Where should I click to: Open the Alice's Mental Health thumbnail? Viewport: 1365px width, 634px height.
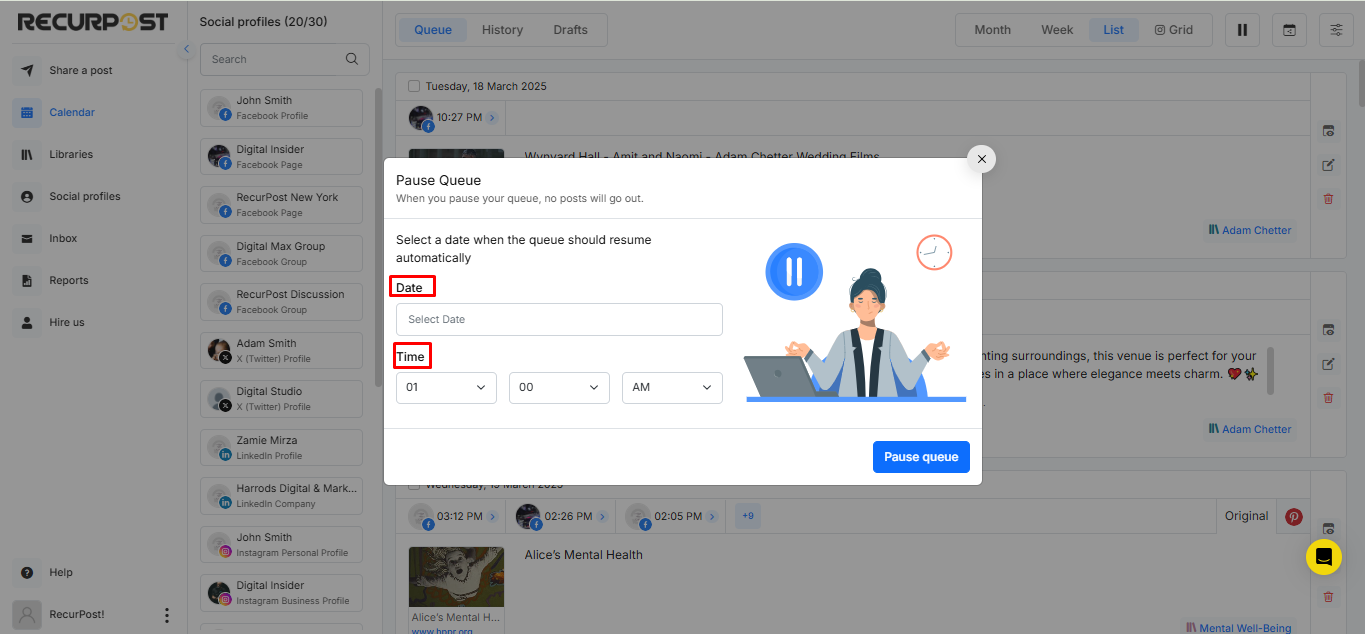457,576
